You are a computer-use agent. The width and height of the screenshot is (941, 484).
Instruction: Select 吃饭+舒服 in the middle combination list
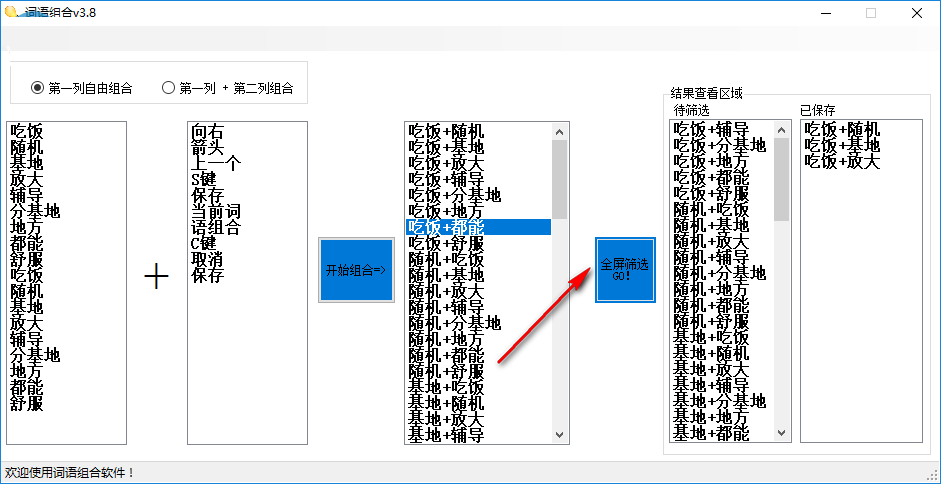[x=446, y=243]
